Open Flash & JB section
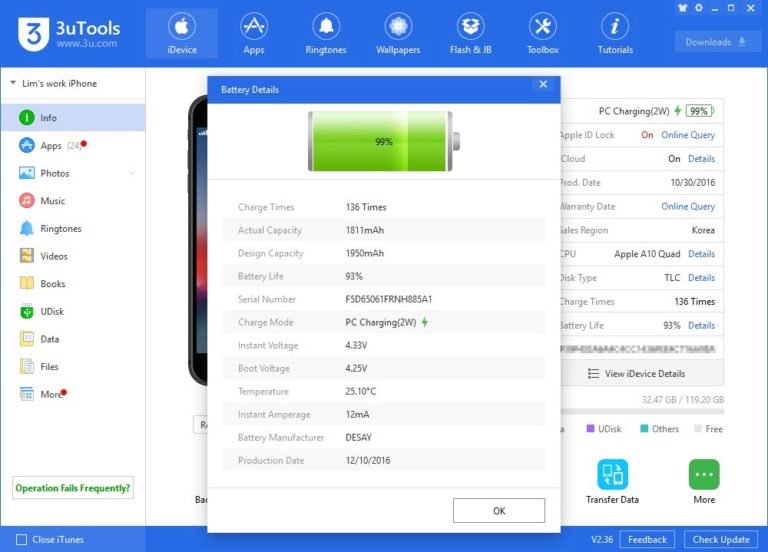768x552 pixels. [x=470, y=33]
